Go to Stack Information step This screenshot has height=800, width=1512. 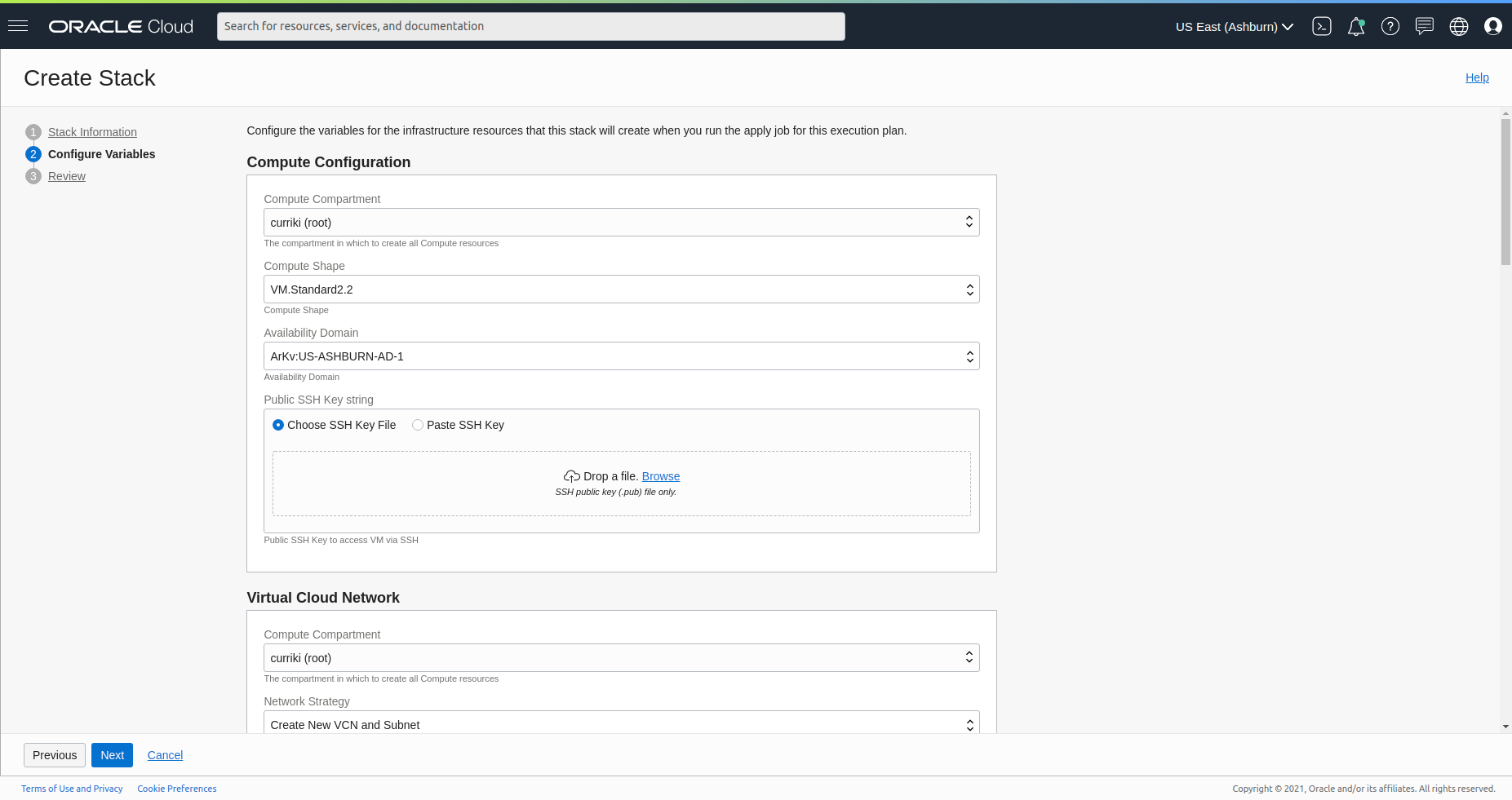(x=92, y=132)
